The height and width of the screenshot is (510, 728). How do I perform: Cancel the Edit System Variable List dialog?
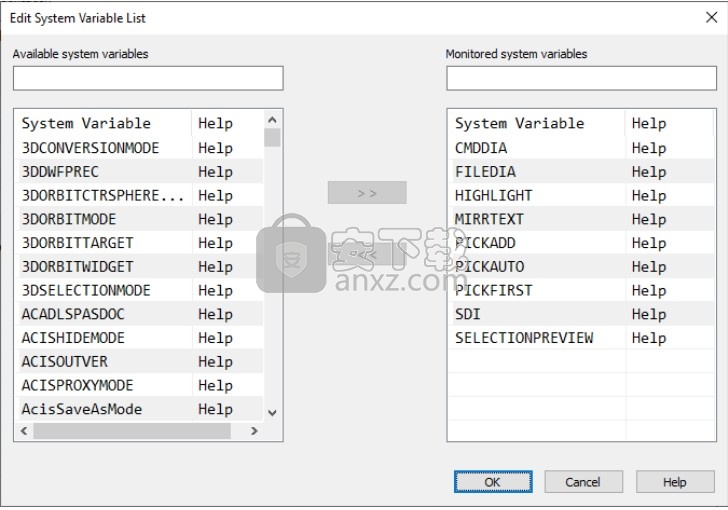tap(583, 482)
